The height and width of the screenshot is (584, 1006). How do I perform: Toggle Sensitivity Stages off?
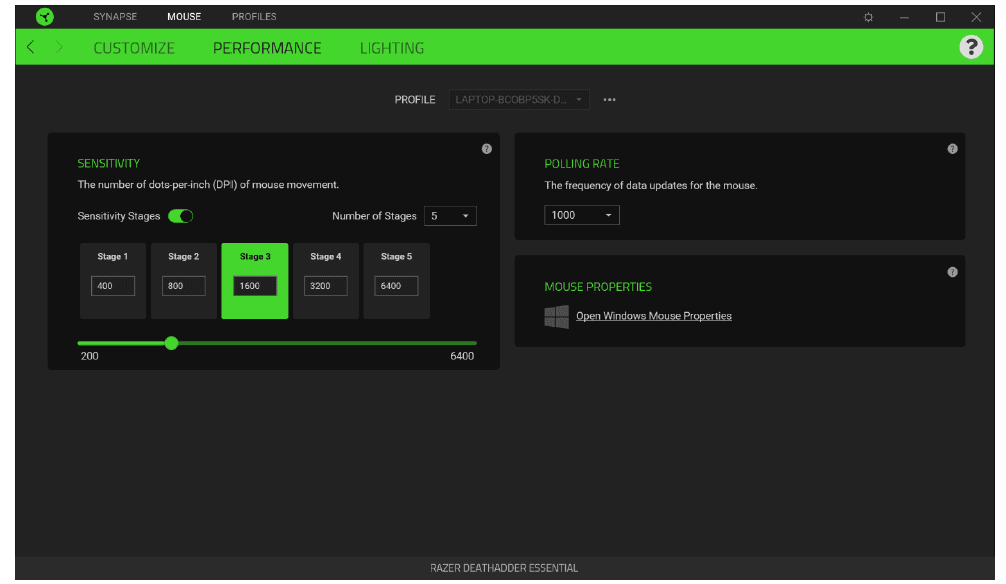pos(180,215)
